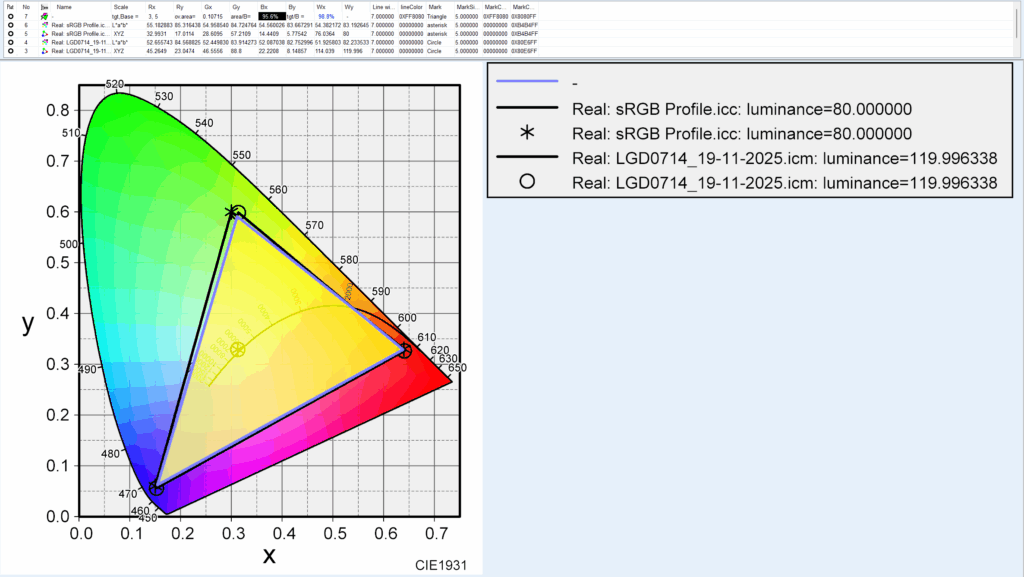Click the profile icon in row No 3
This screenshot has width=1024, height=577.
coord(45,51)
